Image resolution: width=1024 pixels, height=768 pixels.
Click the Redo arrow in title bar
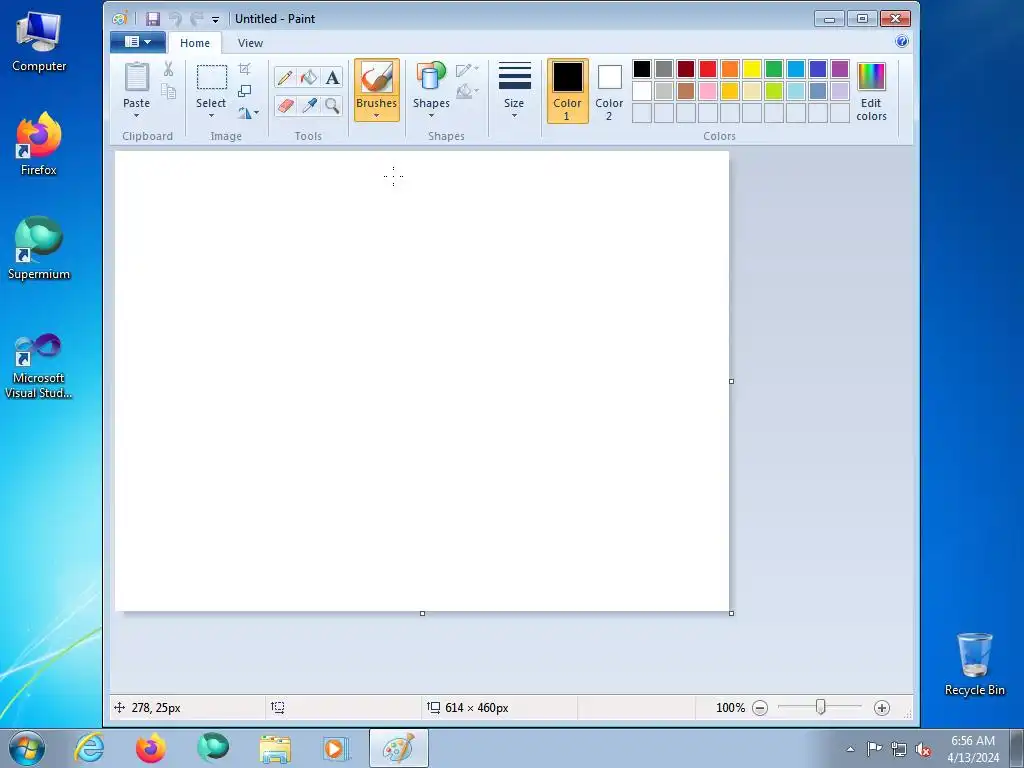click(196, 19)
